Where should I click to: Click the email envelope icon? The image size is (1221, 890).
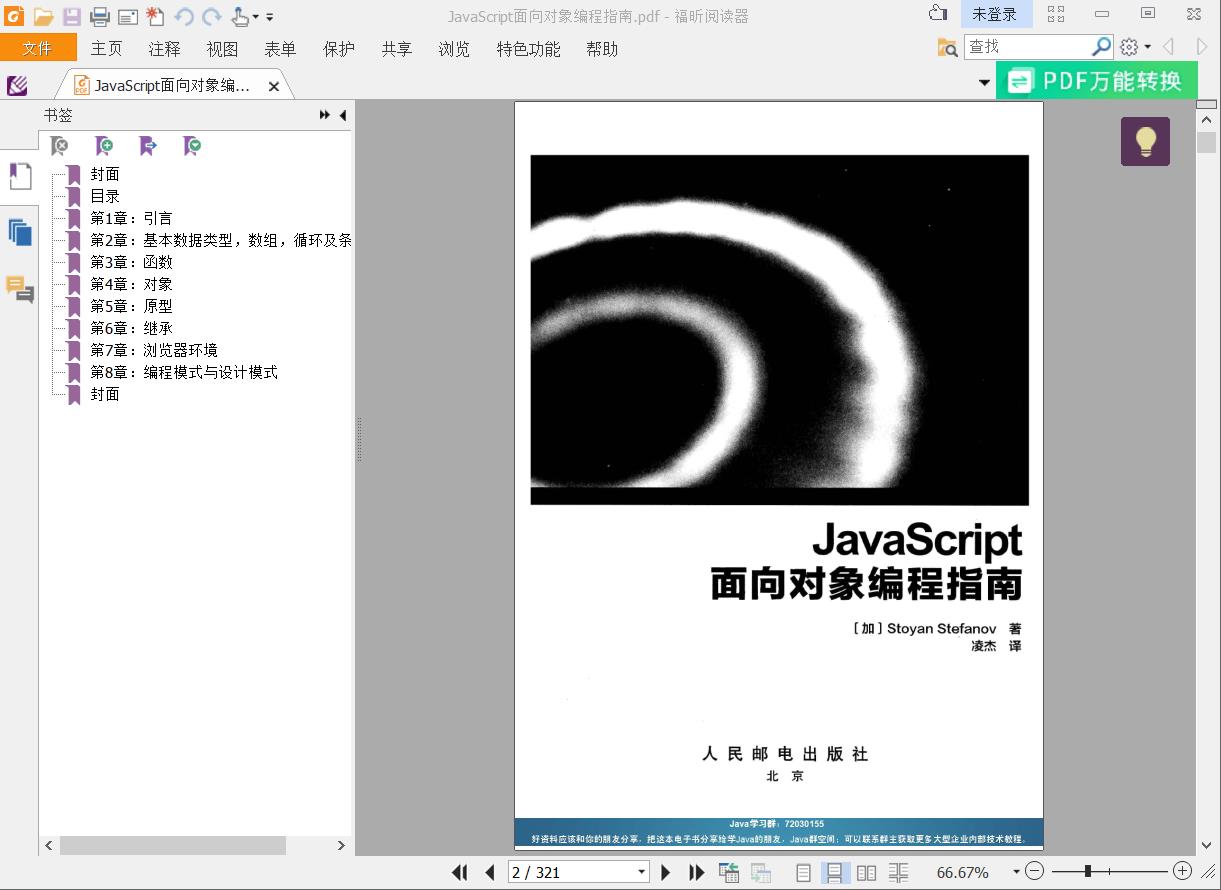click(x=127, y=16)
